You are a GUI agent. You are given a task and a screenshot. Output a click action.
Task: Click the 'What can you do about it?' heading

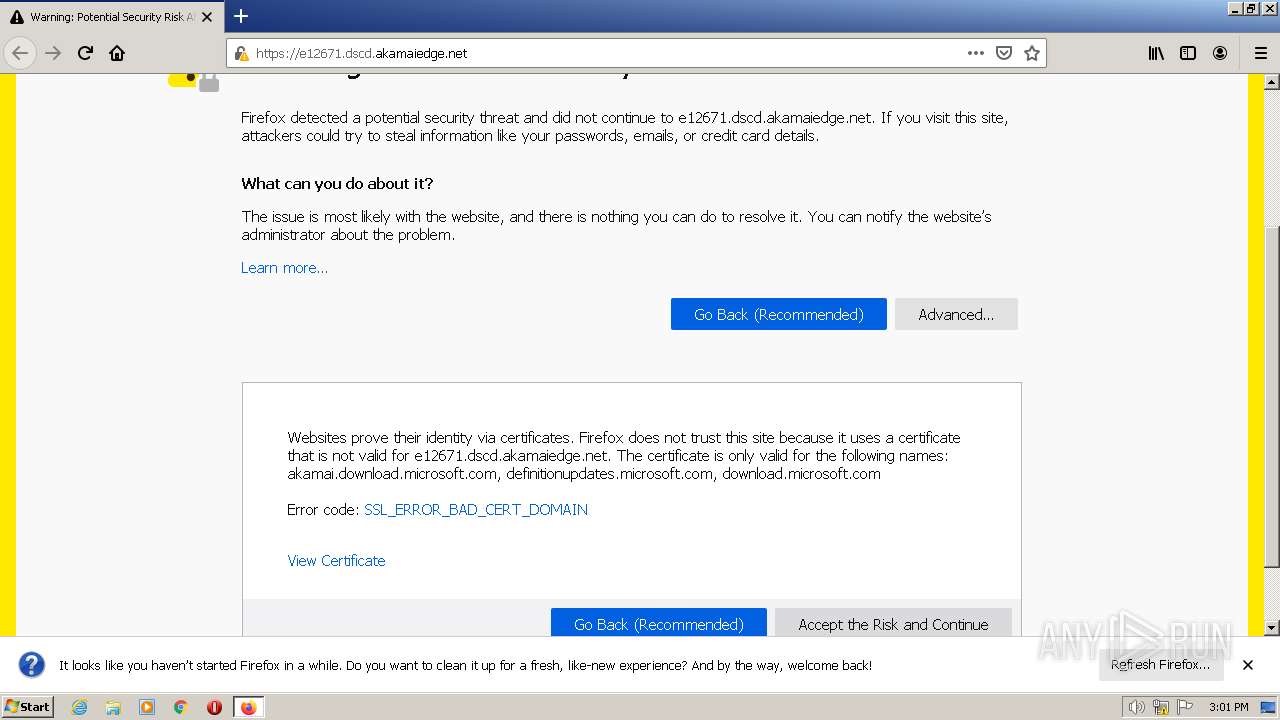pos(337,183)
